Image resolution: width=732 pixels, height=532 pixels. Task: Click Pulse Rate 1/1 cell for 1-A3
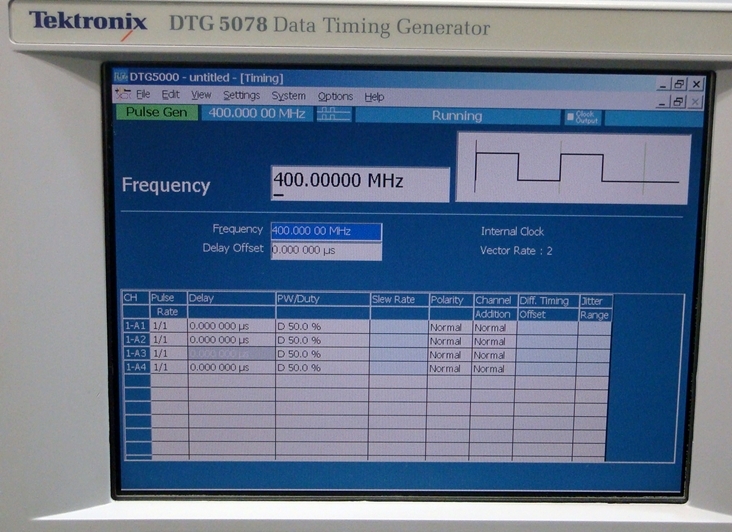(169, 353)
